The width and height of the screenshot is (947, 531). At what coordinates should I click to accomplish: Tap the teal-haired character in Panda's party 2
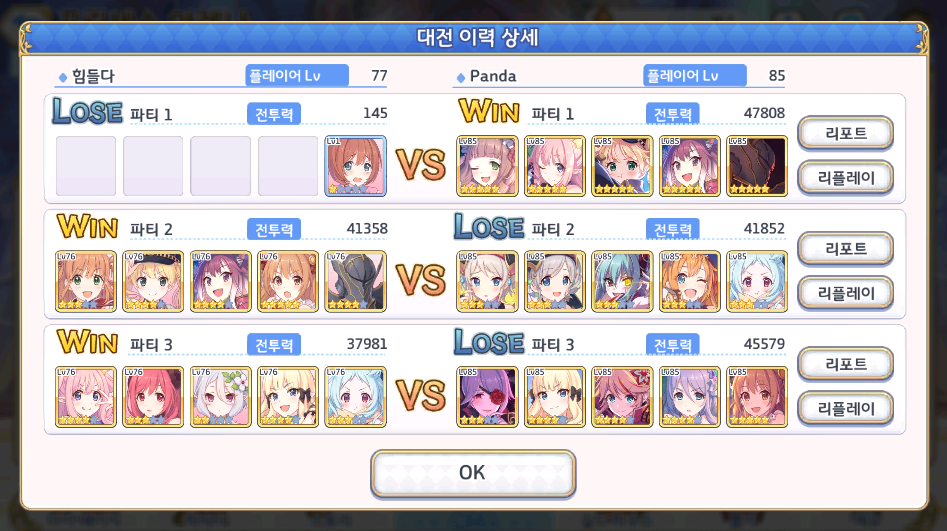coord(622,282)
